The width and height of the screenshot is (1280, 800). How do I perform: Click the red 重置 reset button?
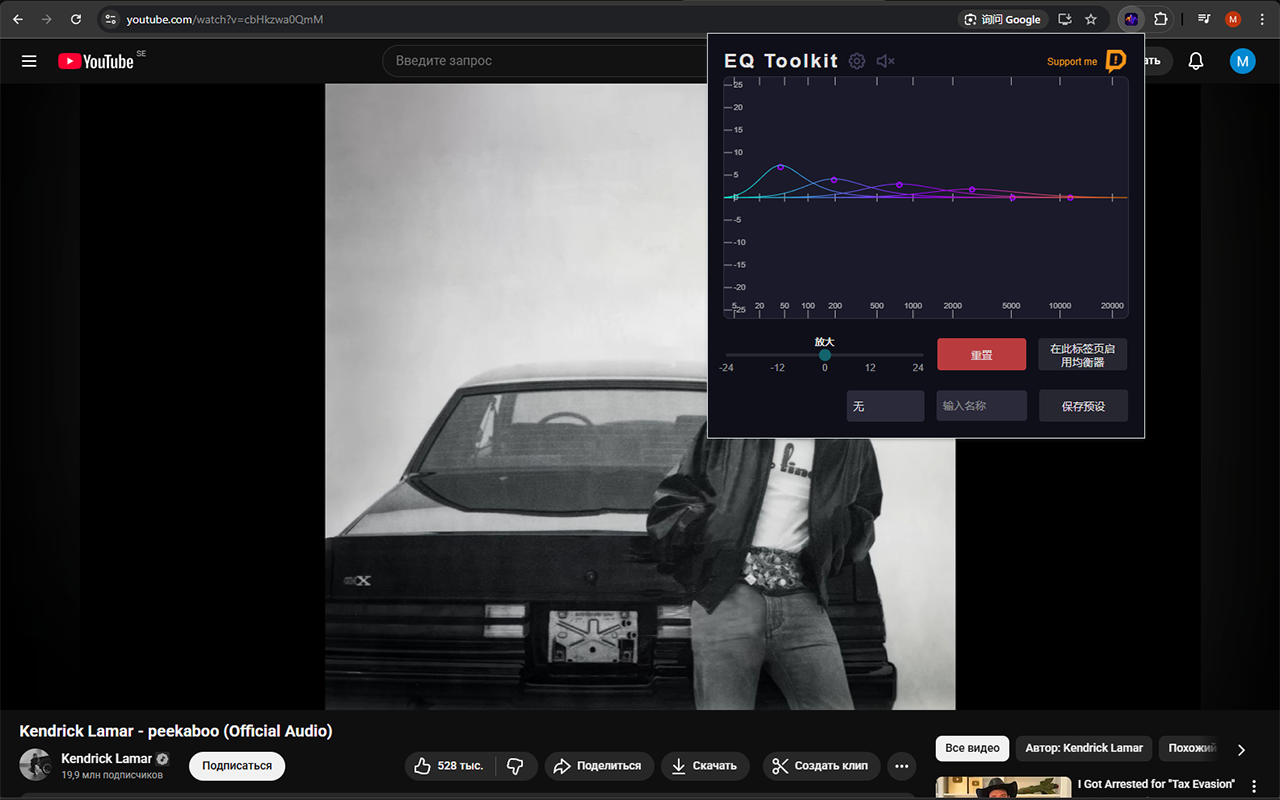click(x=981, y=355)
